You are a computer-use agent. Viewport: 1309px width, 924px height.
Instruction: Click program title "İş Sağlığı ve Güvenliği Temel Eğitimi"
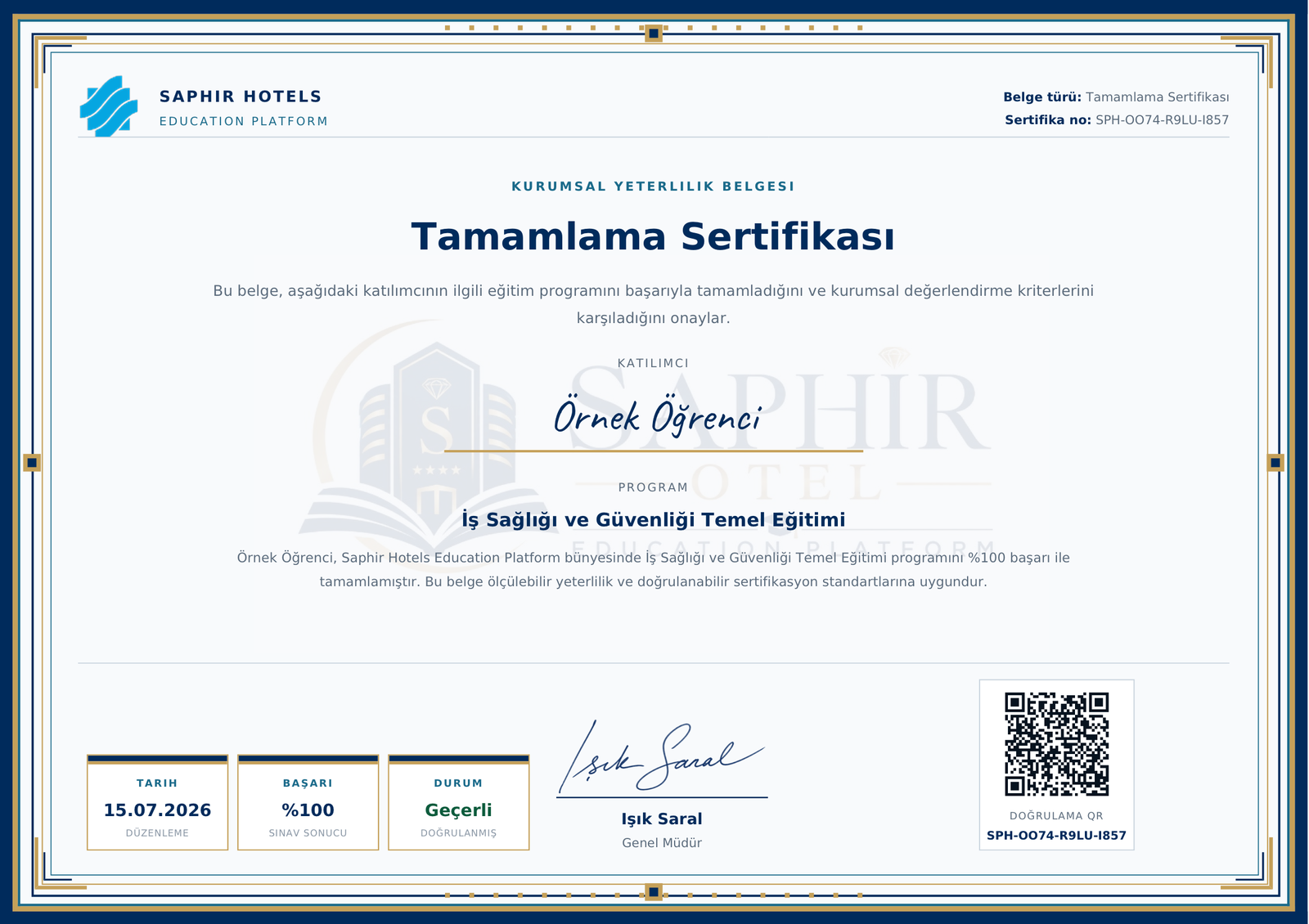pyautogui.click(x=653, y=520)
